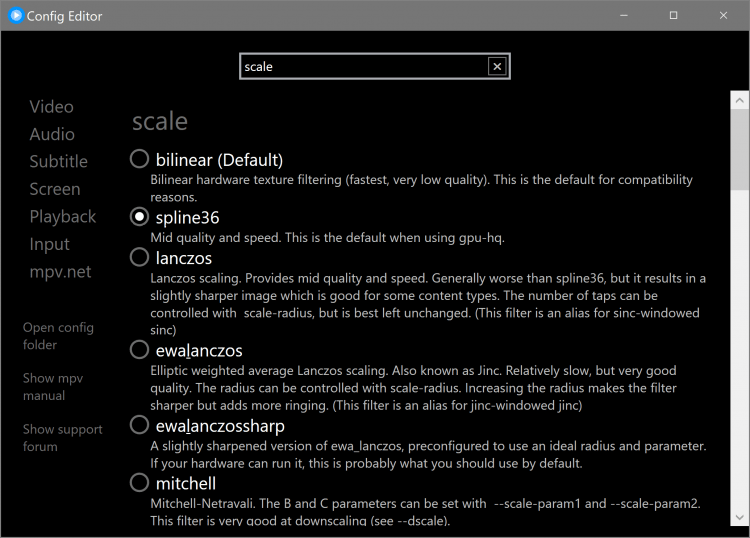Open the Screen settings section
The width and height of the screenshot is (750, 538).
(x=55, y=189)
